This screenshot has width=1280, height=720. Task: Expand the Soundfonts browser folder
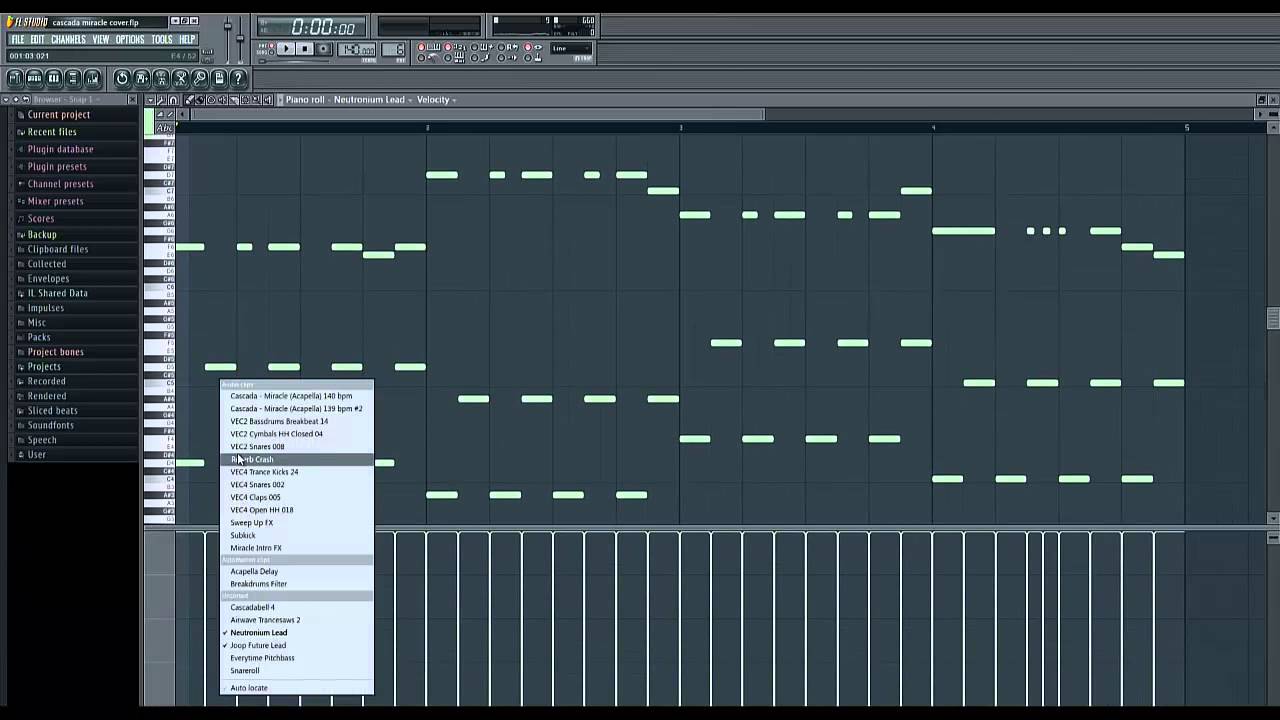[x=50, y=425]
